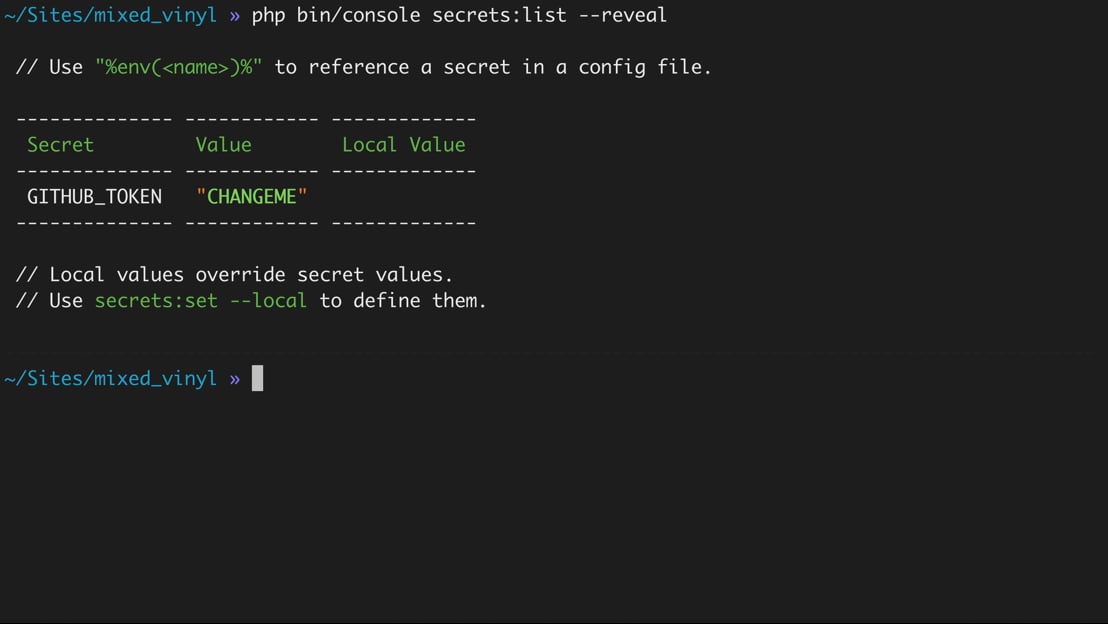This screenshot has width=1108, height=624.
Task: Click the "to define them." text
Action: [x=403, y=300]
